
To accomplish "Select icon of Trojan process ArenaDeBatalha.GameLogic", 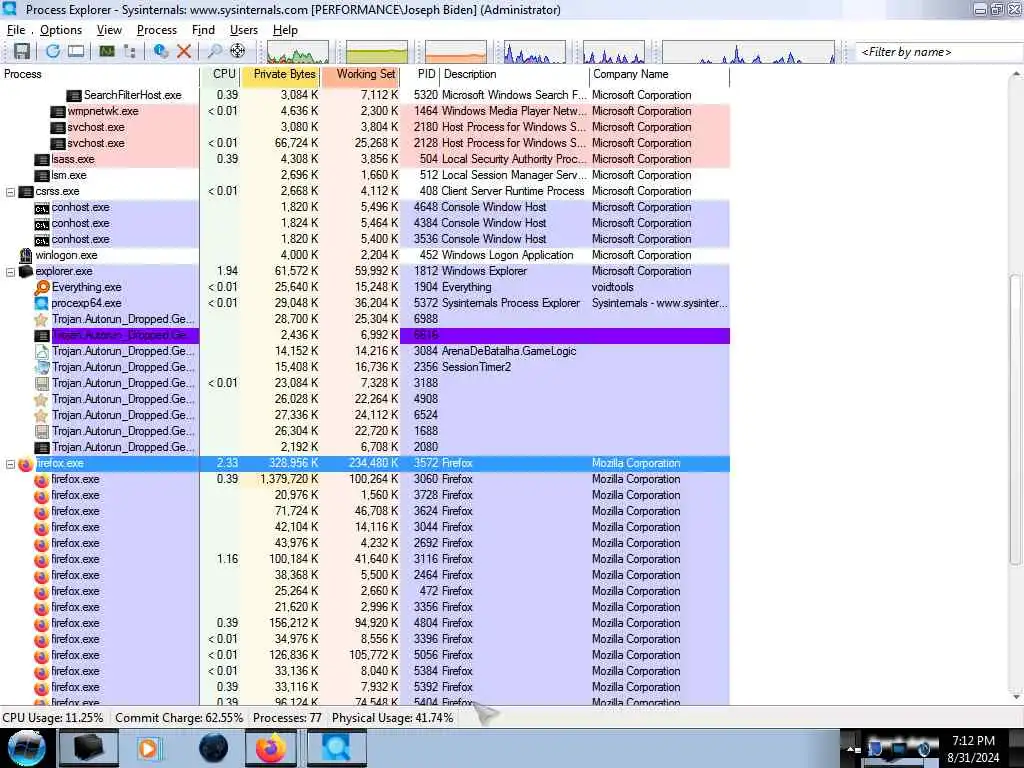I will click(x=42, y=351).
